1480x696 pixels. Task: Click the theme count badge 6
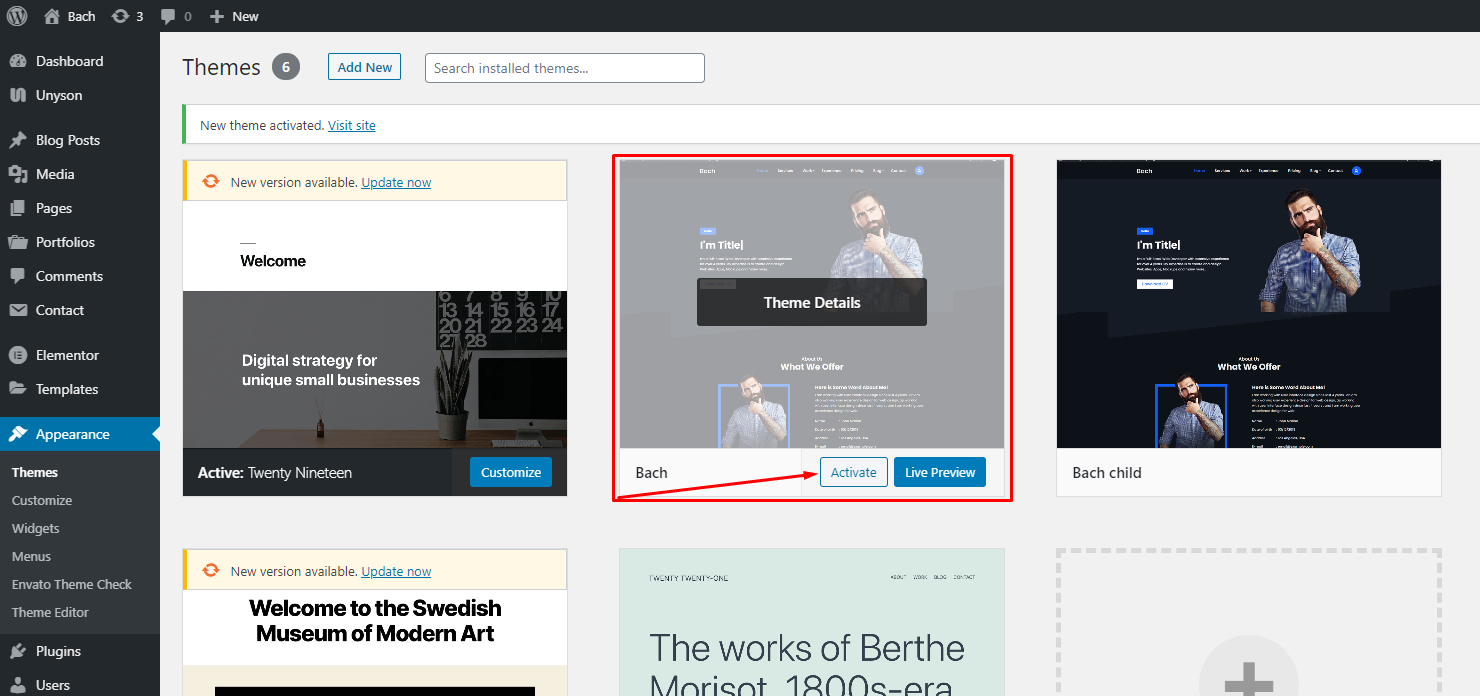pos(285,67)
